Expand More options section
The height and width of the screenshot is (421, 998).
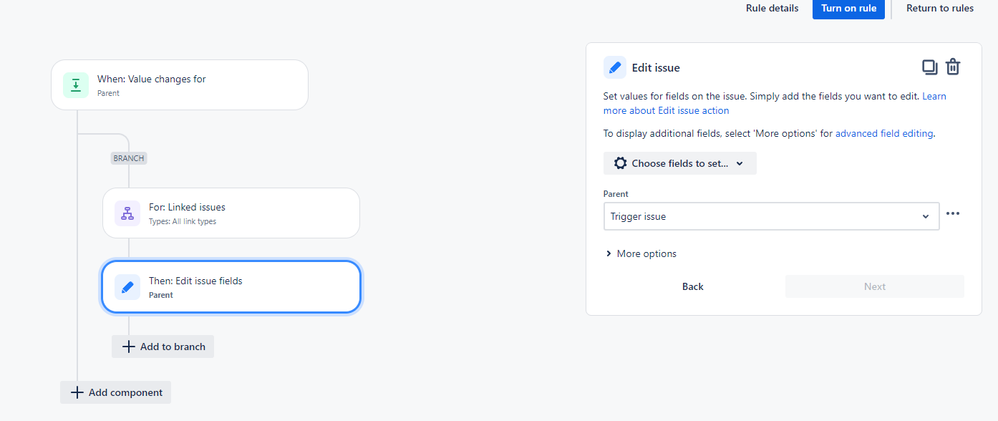(642, 253)
